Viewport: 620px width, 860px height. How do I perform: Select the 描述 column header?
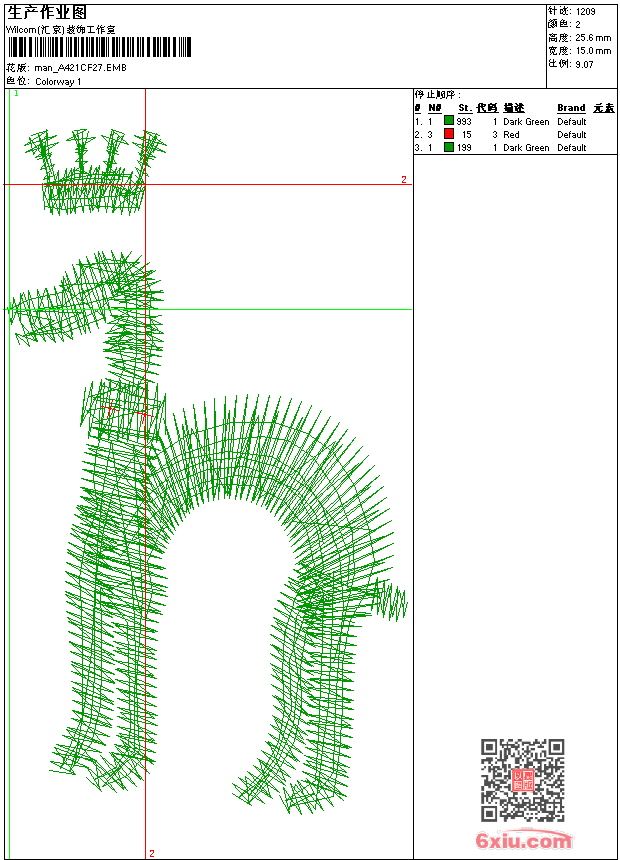513,108
